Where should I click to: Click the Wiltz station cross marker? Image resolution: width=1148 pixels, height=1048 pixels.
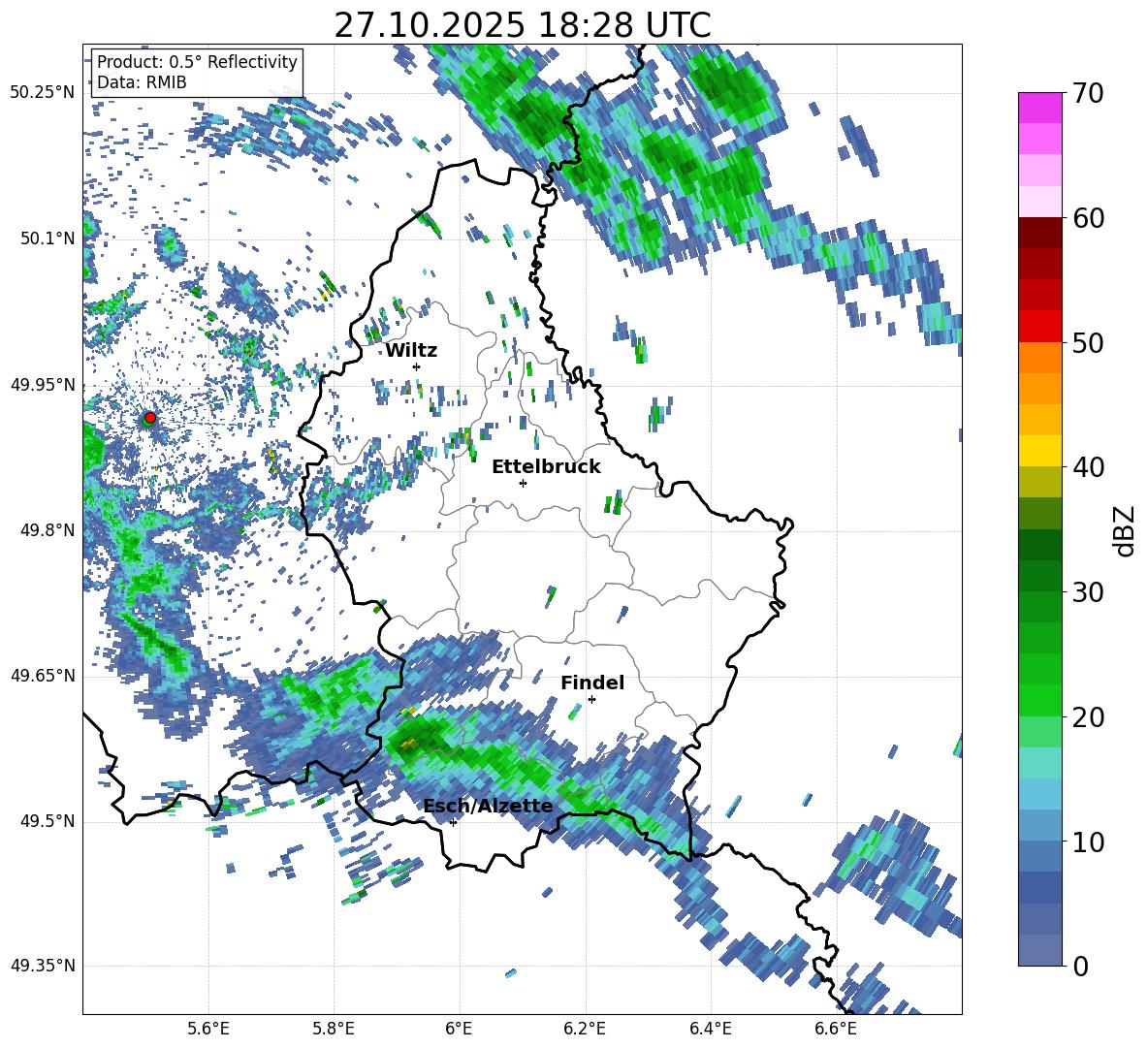pos(417,366)
